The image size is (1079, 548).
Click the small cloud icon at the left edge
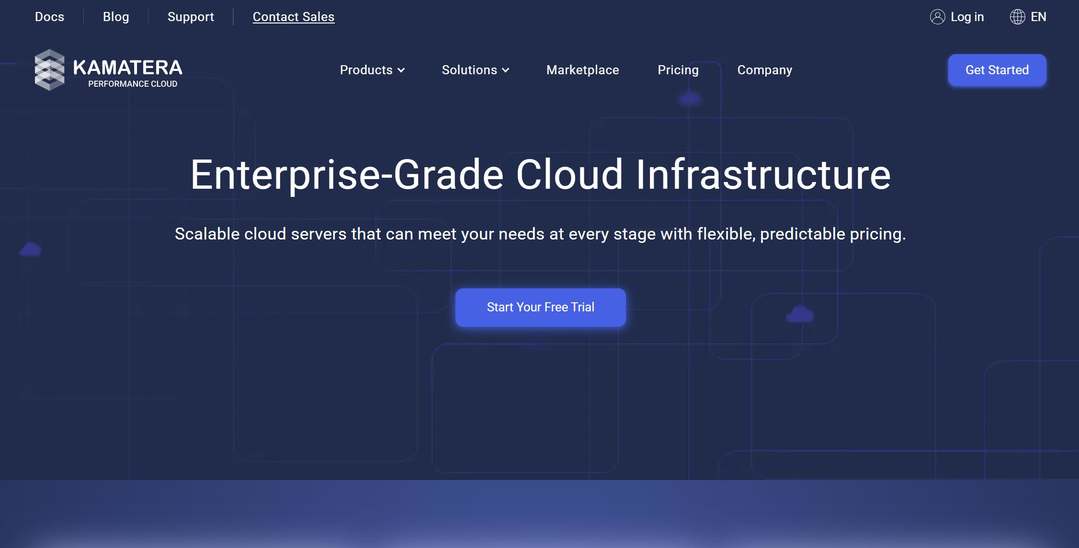(30, 249)
